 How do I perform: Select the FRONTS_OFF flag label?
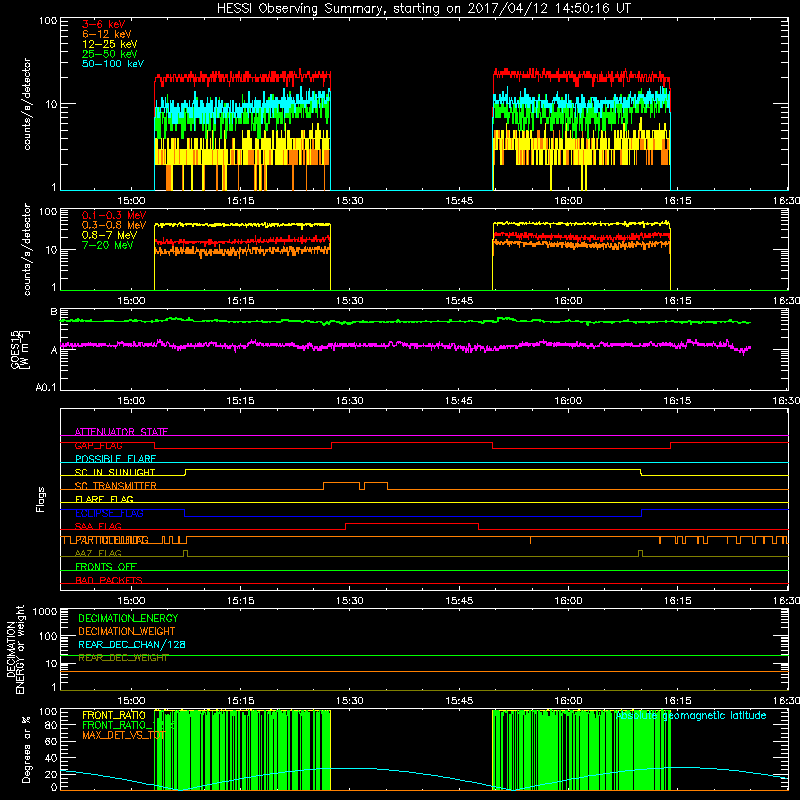coord(106,566)
